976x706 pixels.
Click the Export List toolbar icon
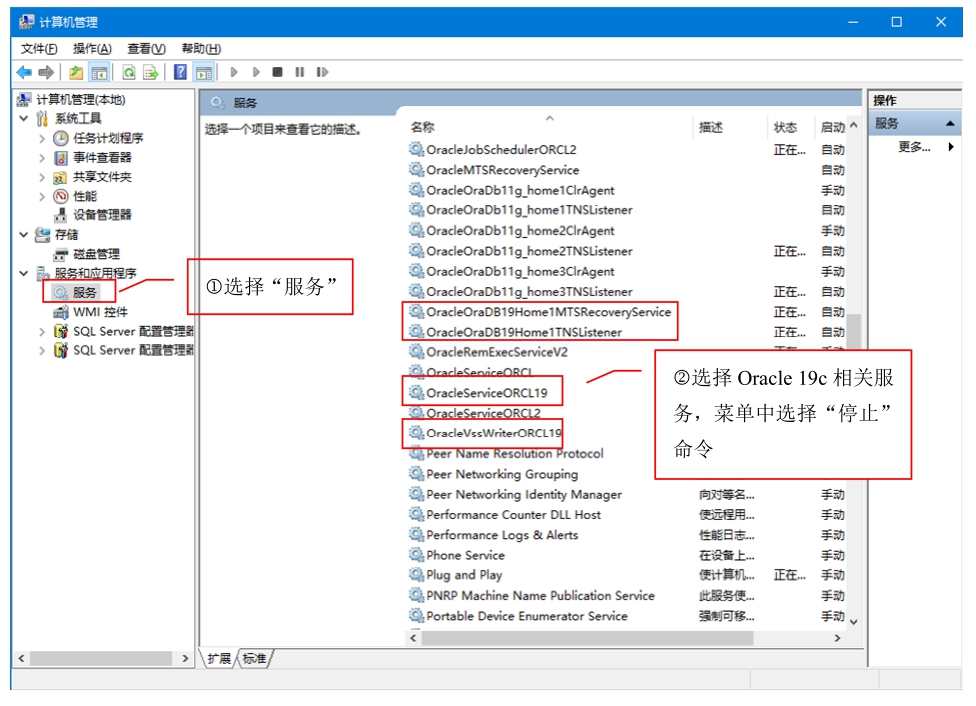[151, 73]
